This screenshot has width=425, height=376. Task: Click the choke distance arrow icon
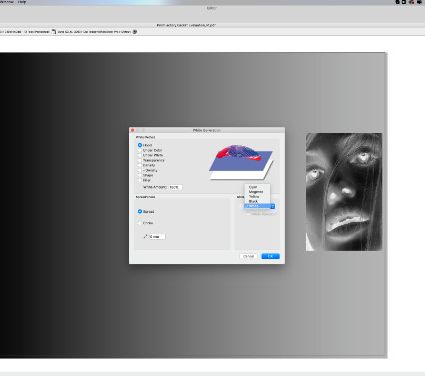[145, 236]
